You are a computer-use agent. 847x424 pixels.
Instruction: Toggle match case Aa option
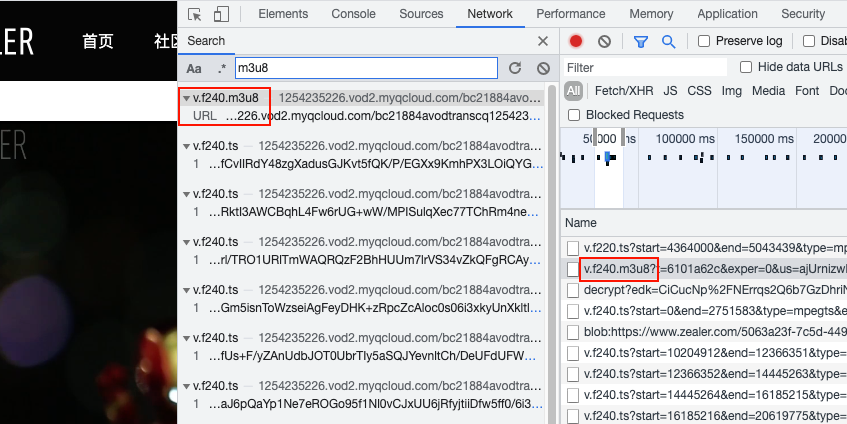194,68
